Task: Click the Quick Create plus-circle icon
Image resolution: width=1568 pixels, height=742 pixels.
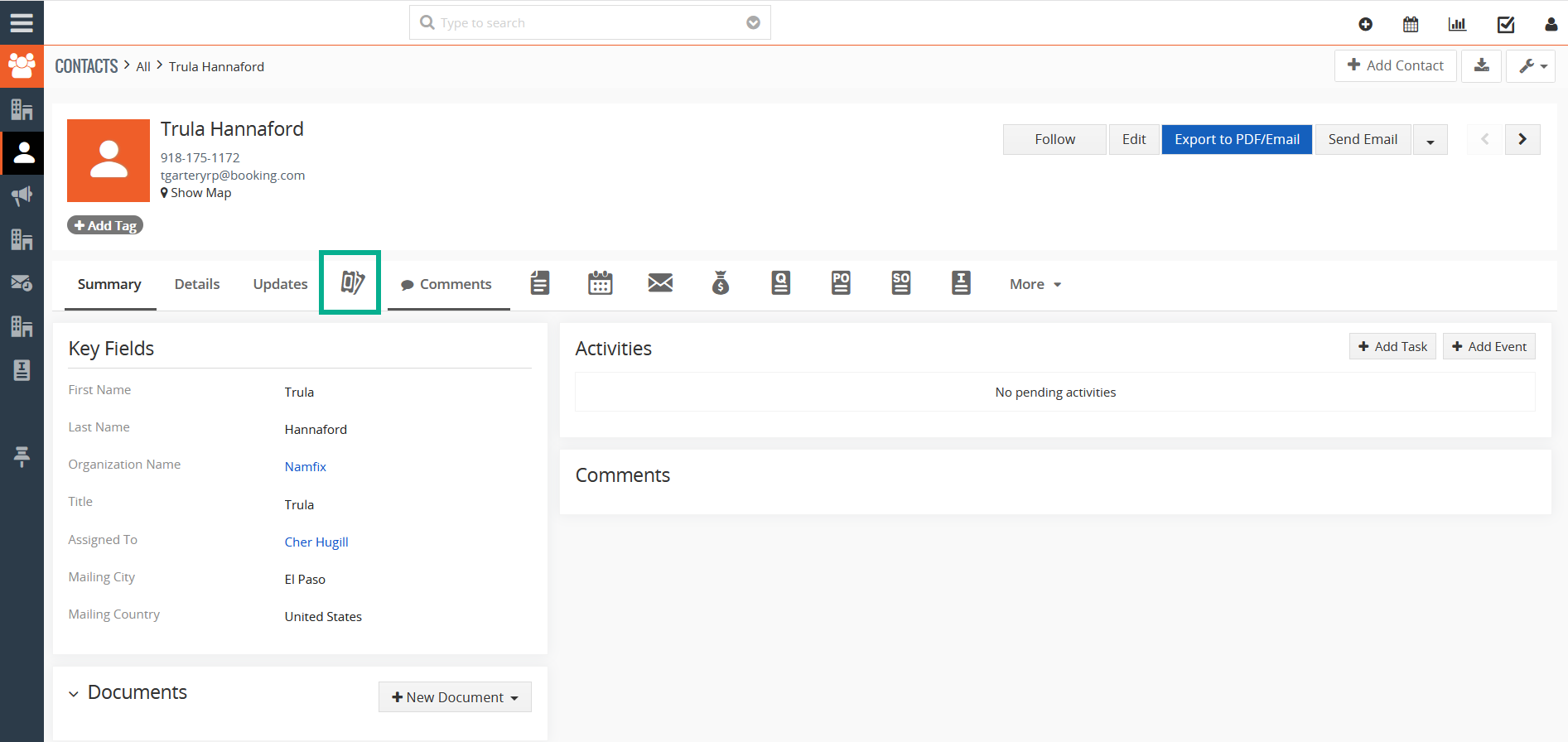Action: click(1366, 24)
